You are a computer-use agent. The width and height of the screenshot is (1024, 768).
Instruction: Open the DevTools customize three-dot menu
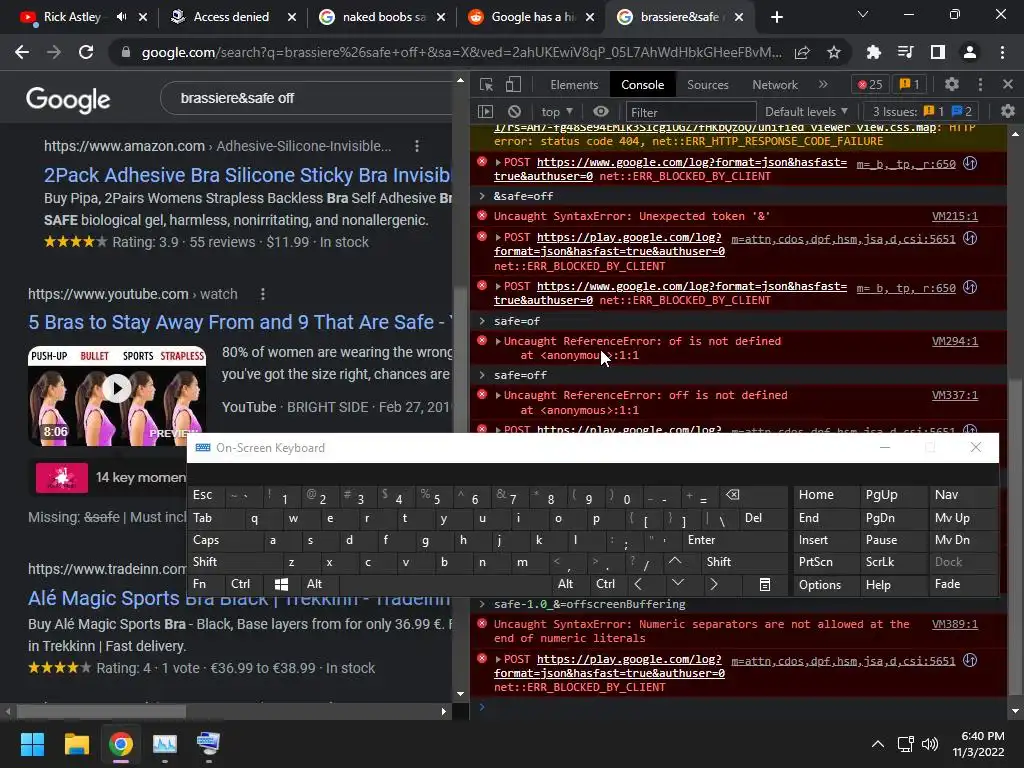[x=980, y=84]
